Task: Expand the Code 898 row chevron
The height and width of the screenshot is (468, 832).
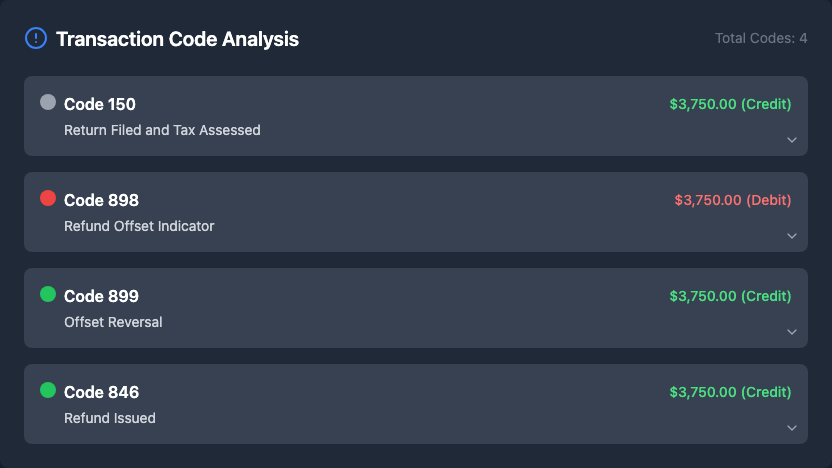Action: 792,236
